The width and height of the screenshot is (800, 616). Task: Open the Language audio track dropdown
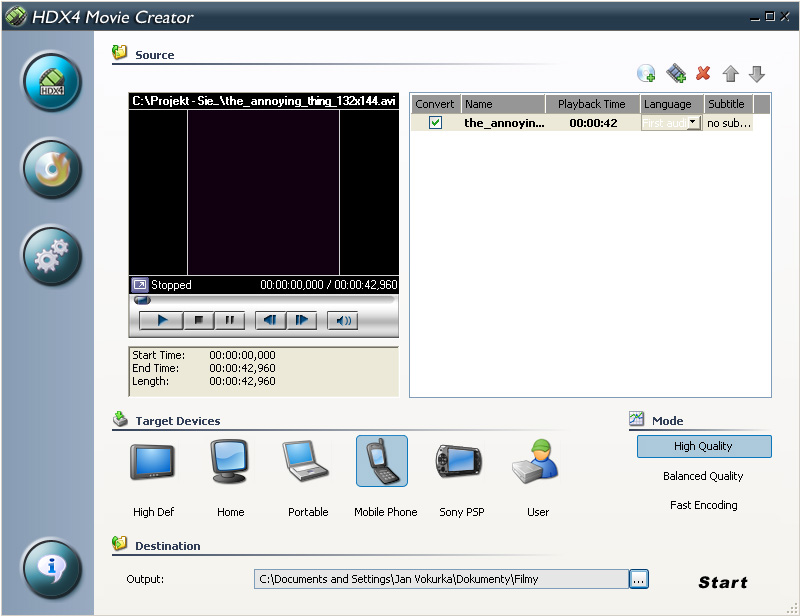(x=693, y=123)
